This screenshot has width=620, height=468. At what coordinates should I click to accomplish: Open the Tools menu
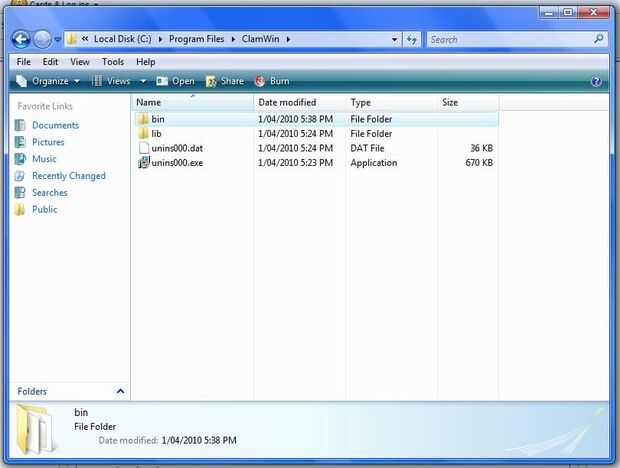(113, 62)
